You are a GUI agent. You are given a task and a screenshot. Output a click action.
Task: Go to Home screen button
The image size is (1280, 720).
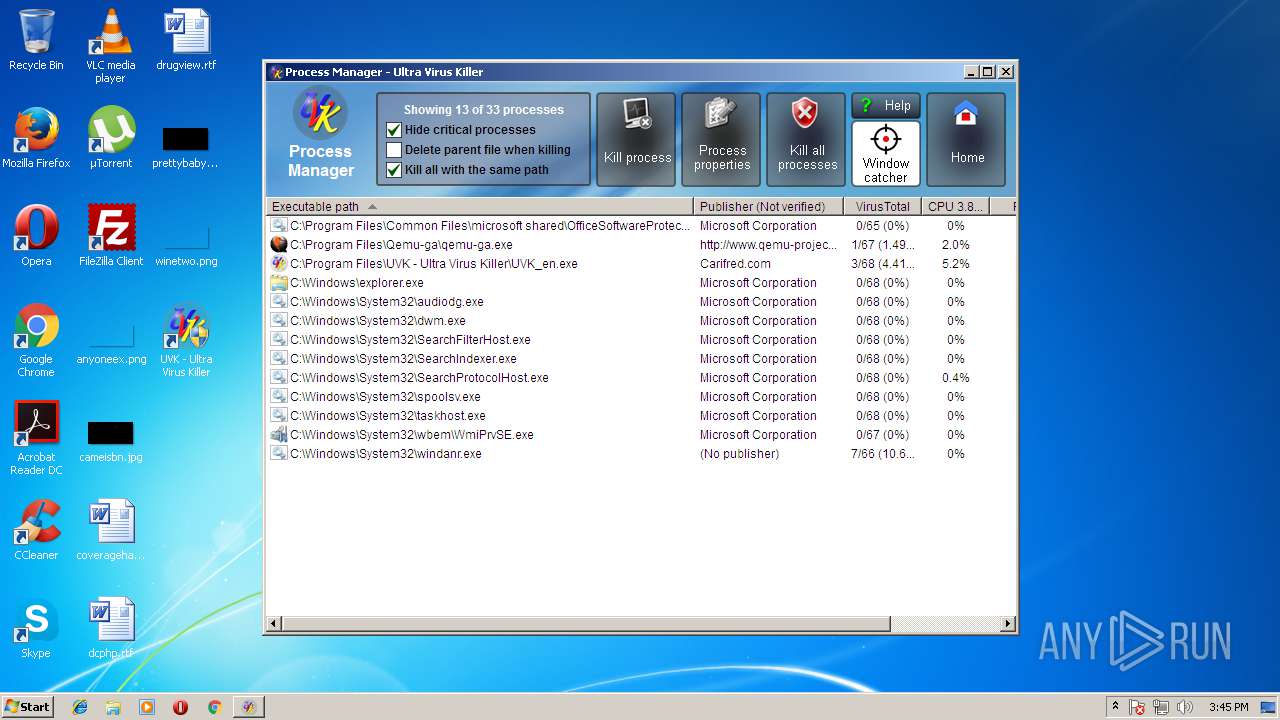967,140
